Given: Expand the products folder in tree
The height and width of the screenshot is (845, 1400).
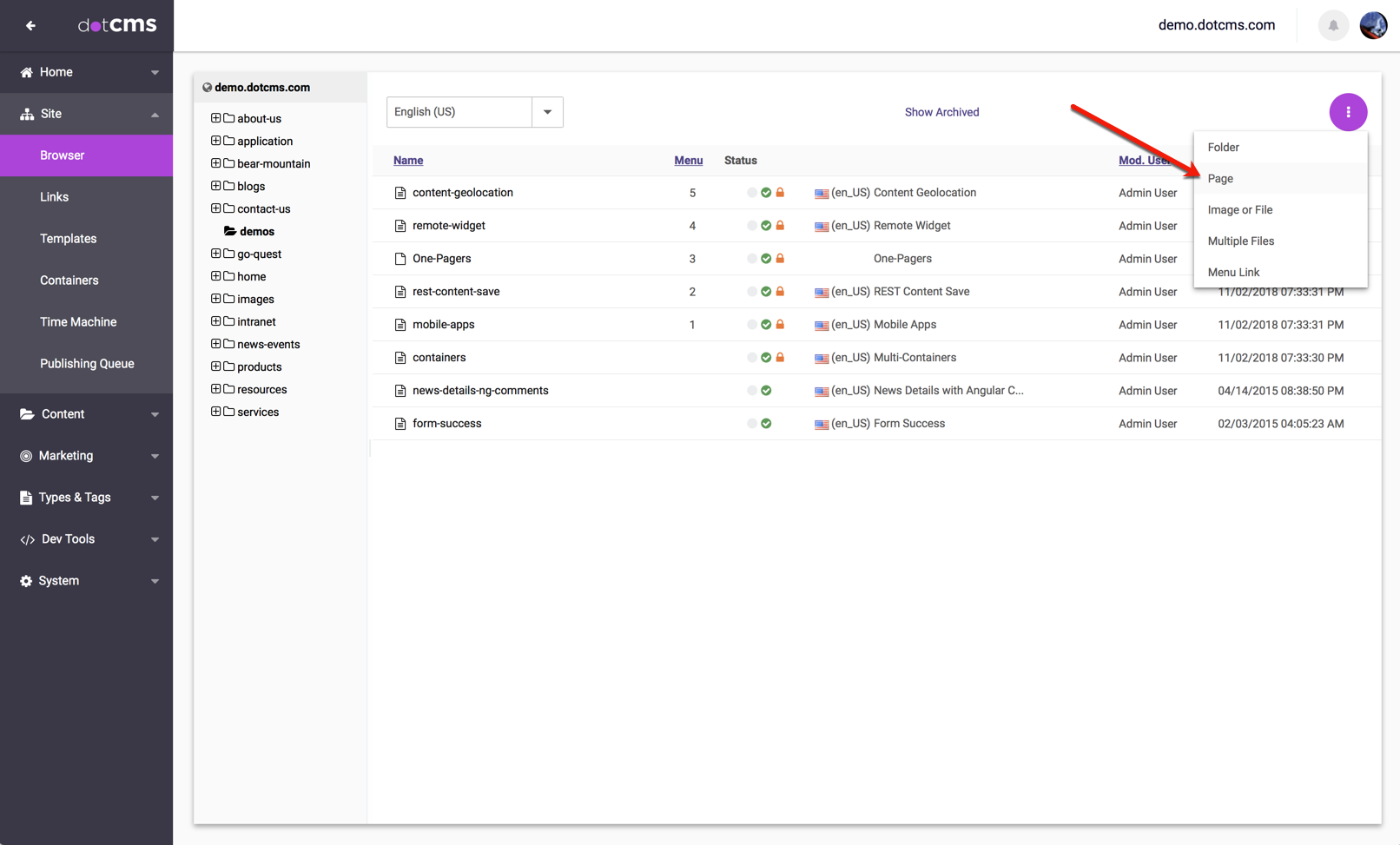Looking at the screenshot, I should 215,366.
